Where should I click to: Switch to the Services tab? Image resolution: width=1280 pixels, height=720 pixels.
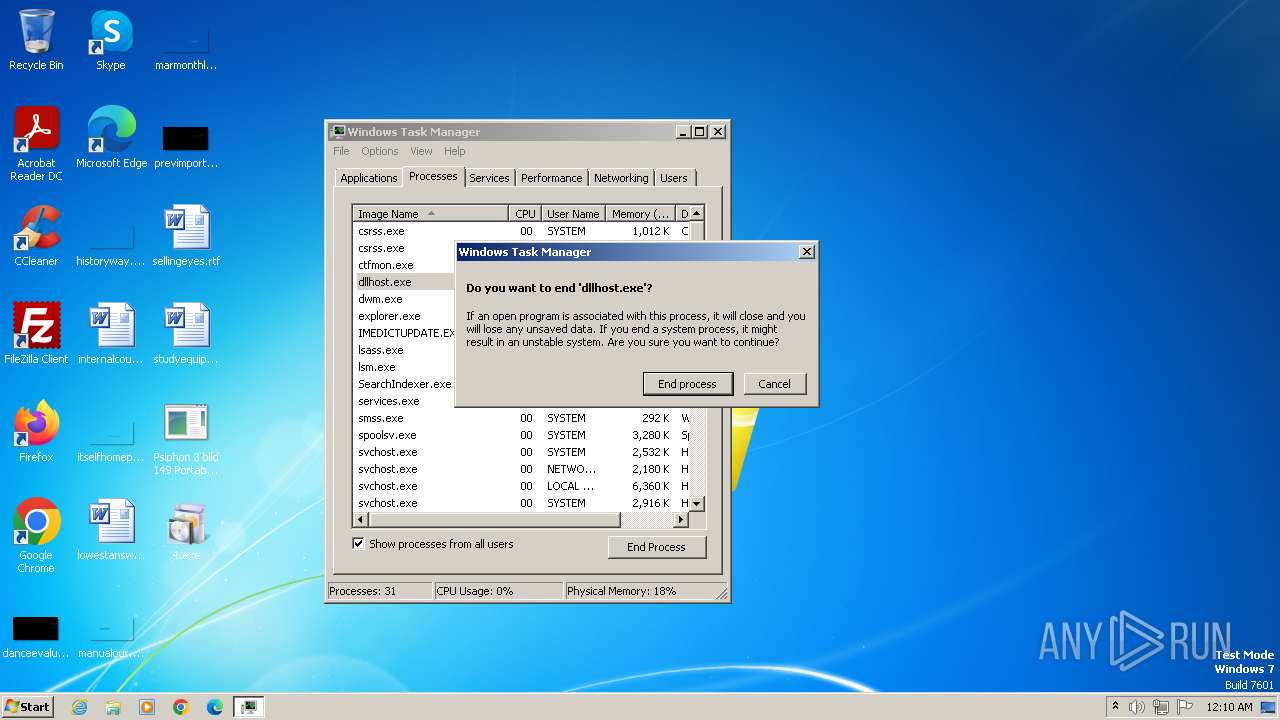tap(489, 178)
